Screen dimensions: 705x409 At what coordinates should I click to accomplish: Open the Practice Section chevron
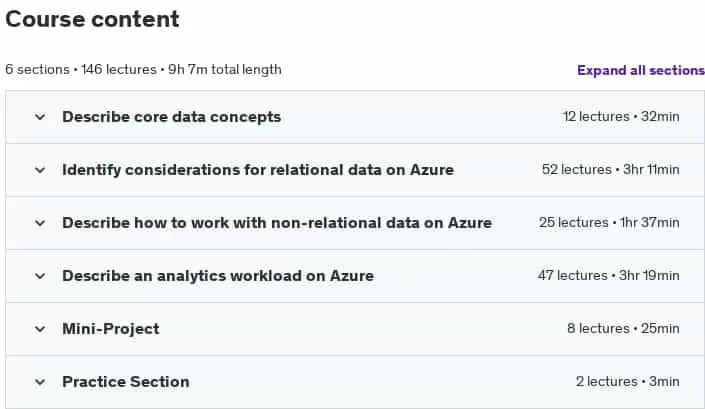click(x=40, y=382)
